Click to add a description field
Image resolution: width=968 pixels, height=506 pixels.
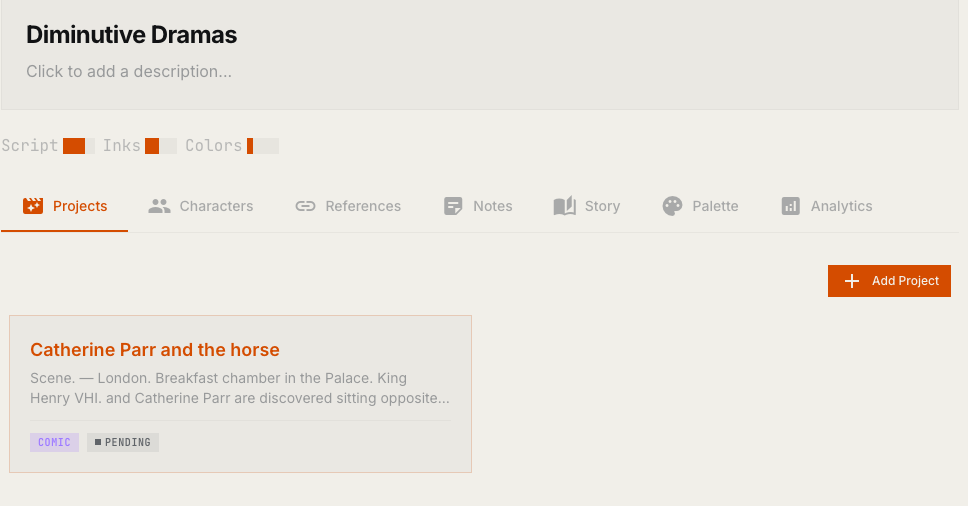pos(129,72)
